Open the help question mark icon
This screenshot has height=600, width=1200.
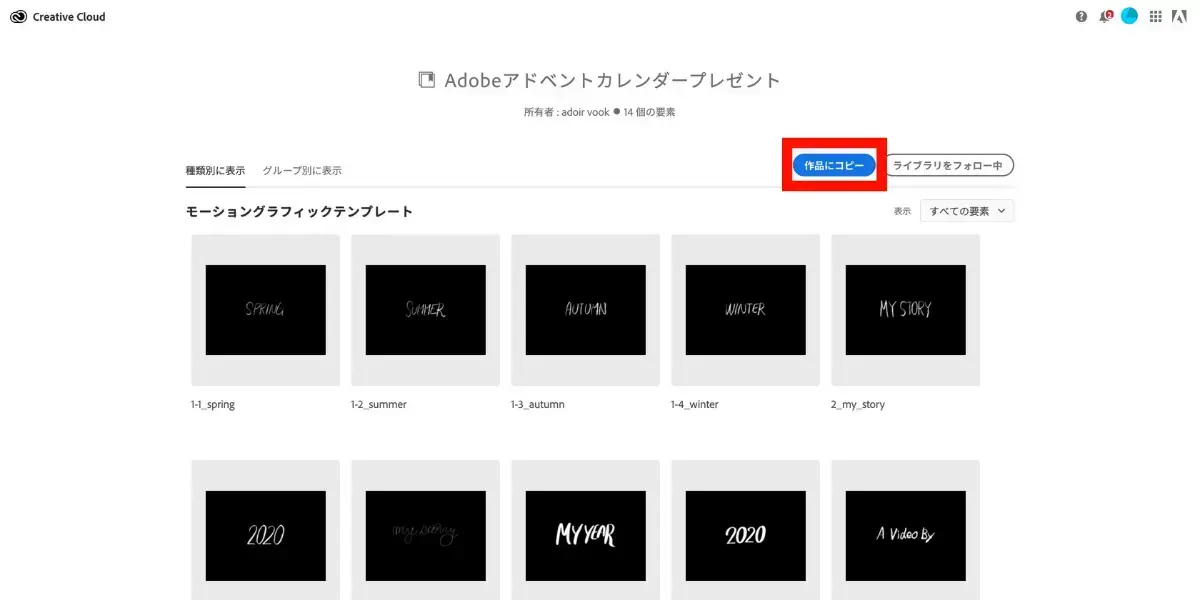[1081, 17]
